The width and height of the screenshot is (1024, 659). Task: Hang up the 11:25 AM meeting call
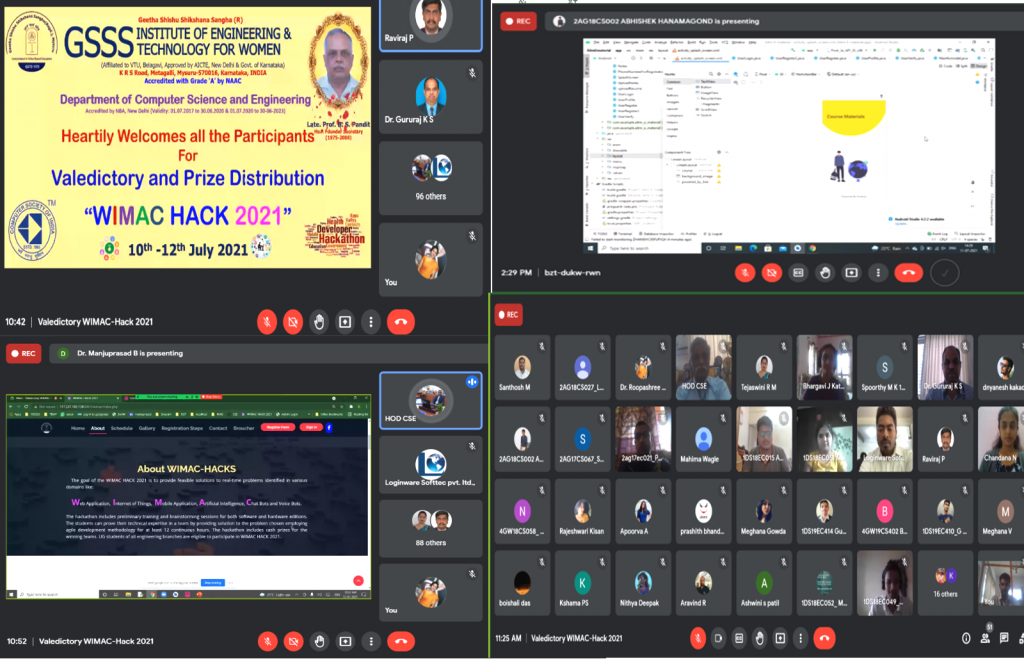824,637
